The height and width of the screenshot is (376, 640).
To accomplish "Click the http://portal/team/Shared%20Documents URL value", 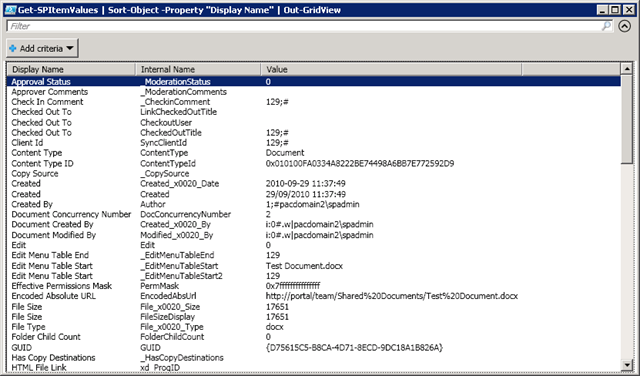I will pos(391,296).
